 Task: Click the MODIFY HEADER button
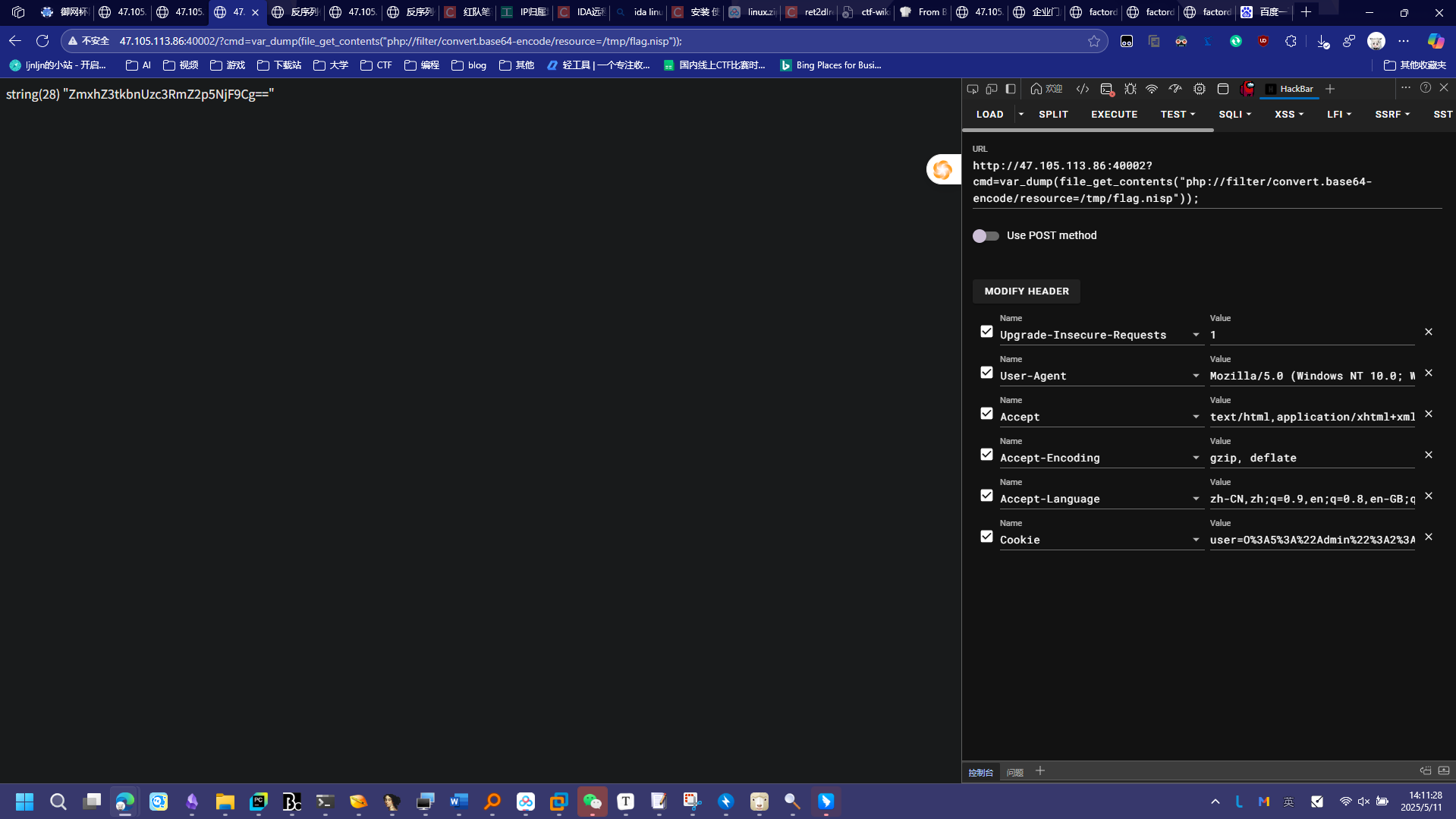coord(1027,291)
